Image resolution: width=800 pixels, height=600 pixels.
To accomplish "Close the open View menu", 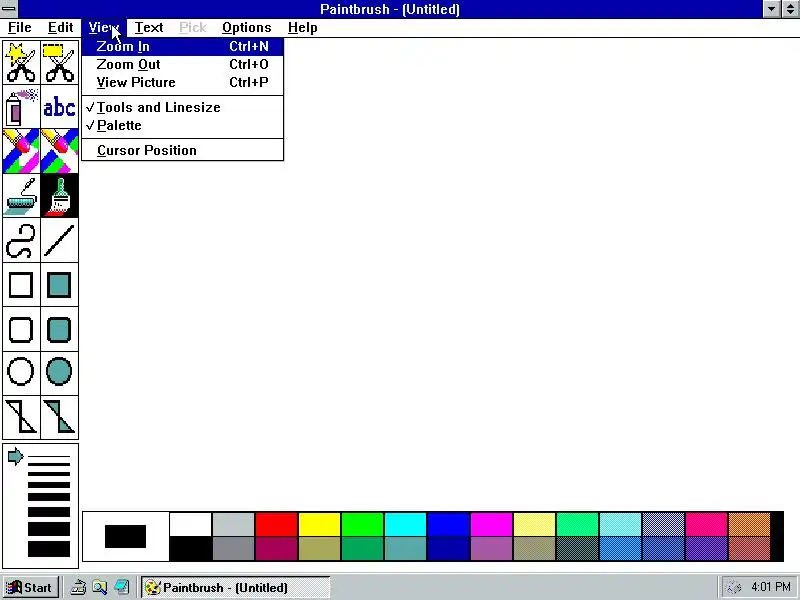I will (104, 28).
